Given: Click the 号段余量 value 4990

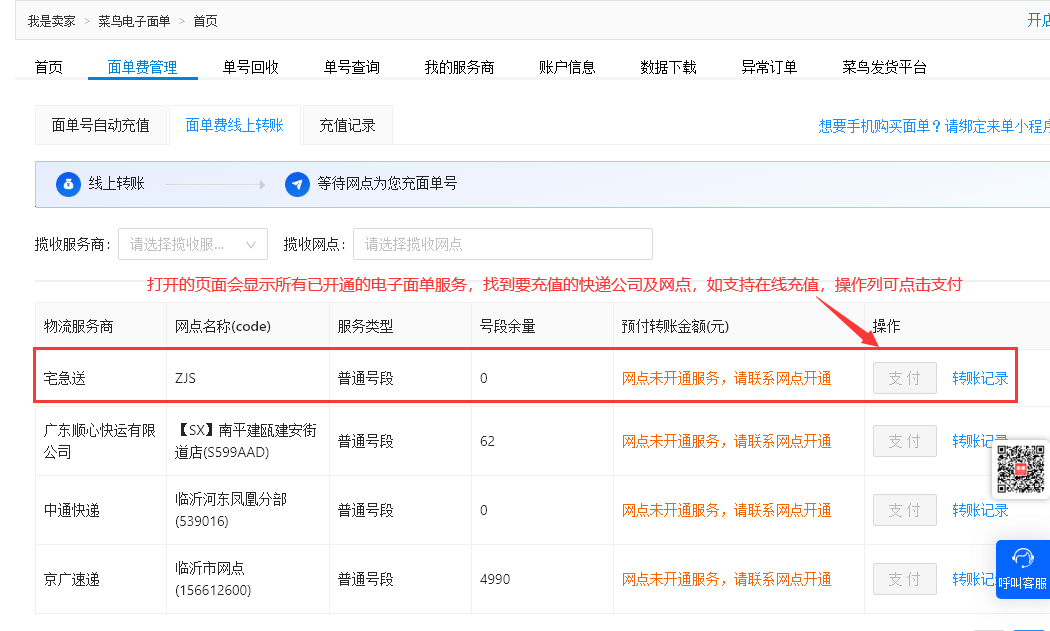Looking at the screenshot, I should 495,579.
